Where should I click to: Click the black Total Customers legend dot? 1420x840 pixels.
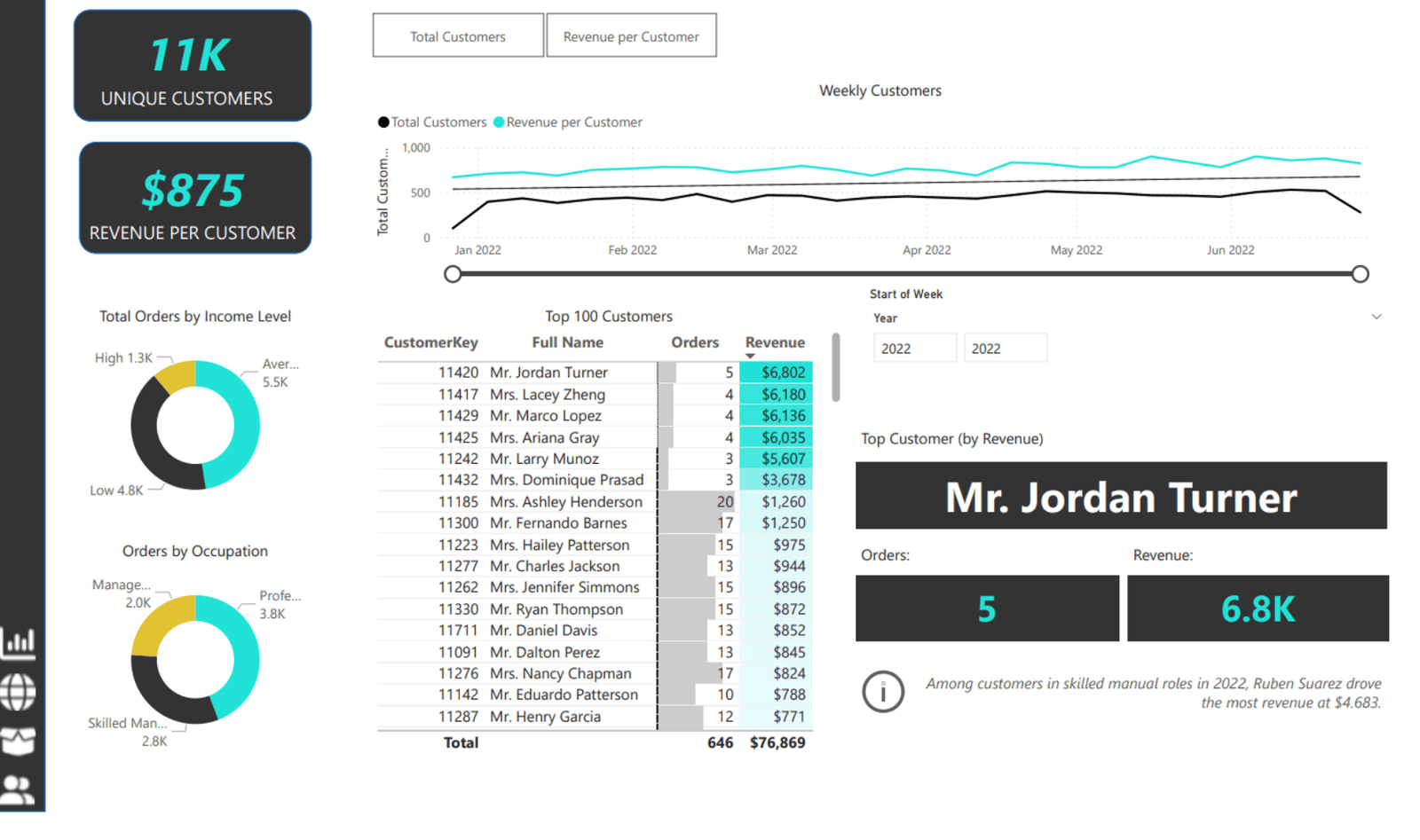point(383,122)
